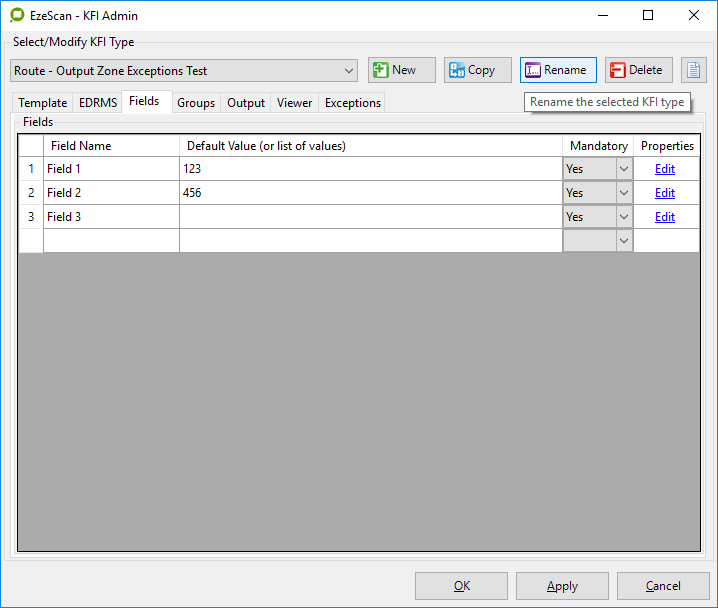Expand Mandatory dropdown for Field 2
Screen dimensions: 718x608
coord(624,193)
